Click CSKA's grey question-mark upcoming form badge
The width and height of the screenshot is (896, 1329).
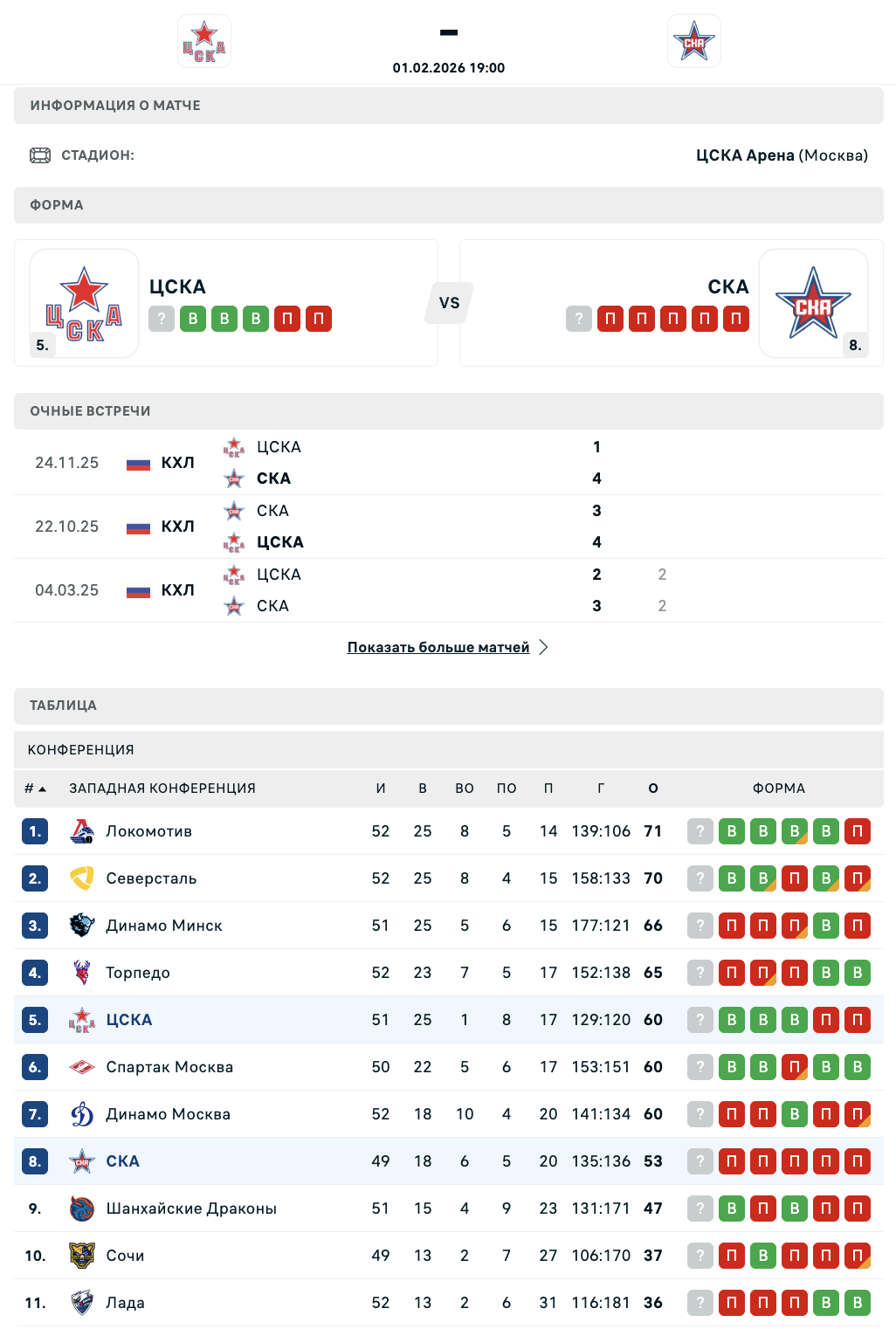tap(162, 319)
